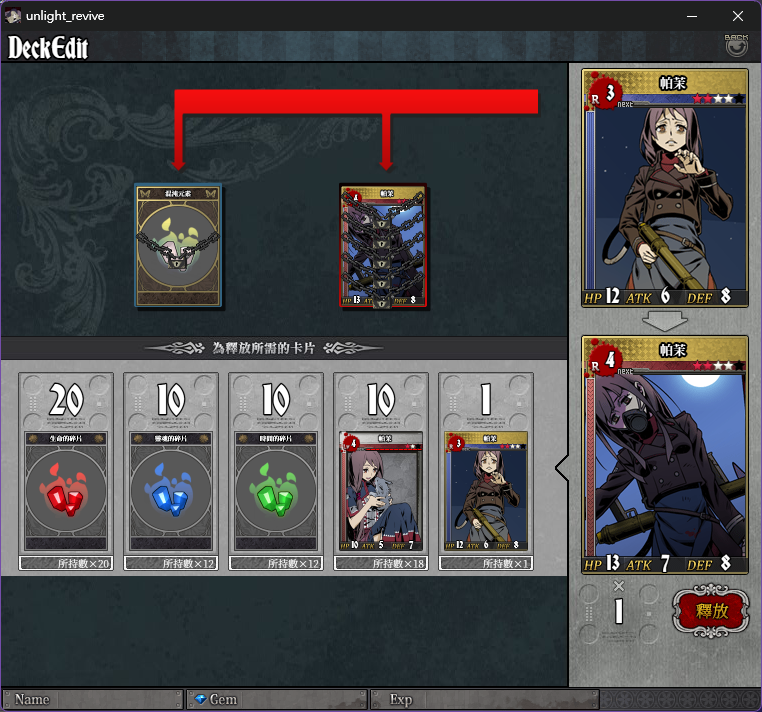Click the down arrow between card previews
The width and height of the screenshot is (762, 712).
(x=664, y=321)
